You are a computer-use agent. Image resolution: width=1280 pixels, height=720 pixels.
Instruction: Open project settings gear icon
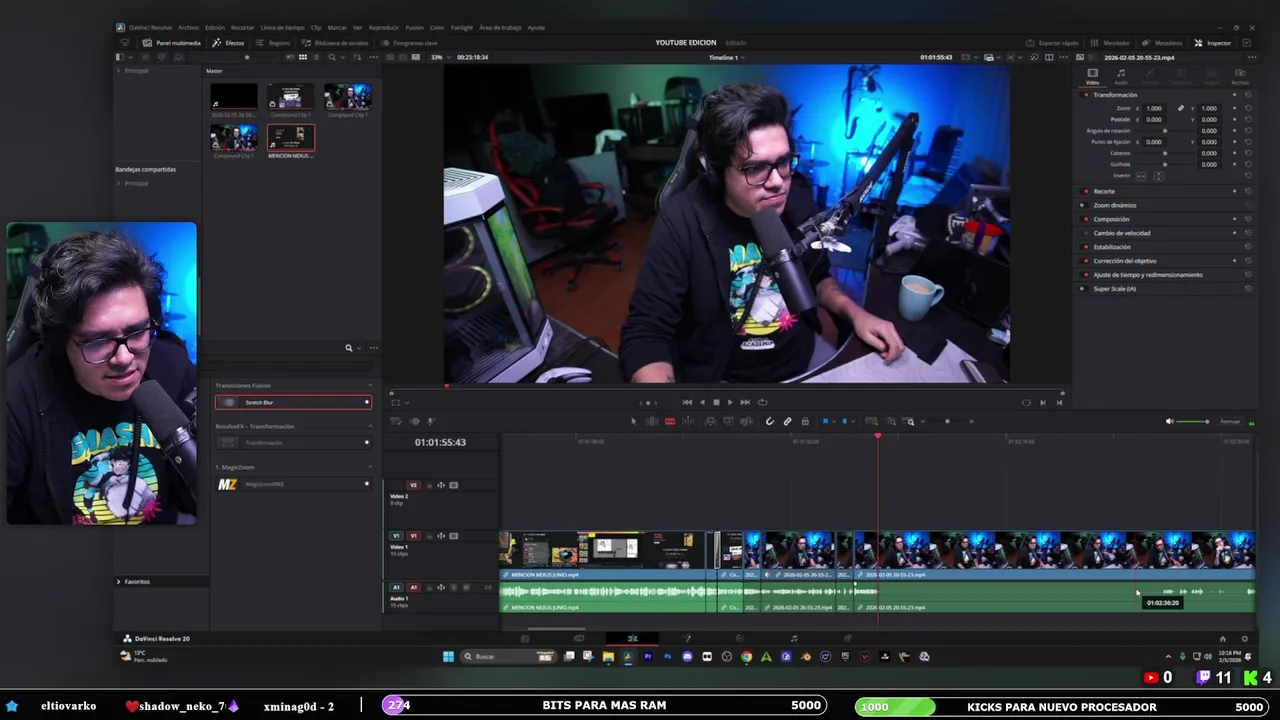(1244, 638)
